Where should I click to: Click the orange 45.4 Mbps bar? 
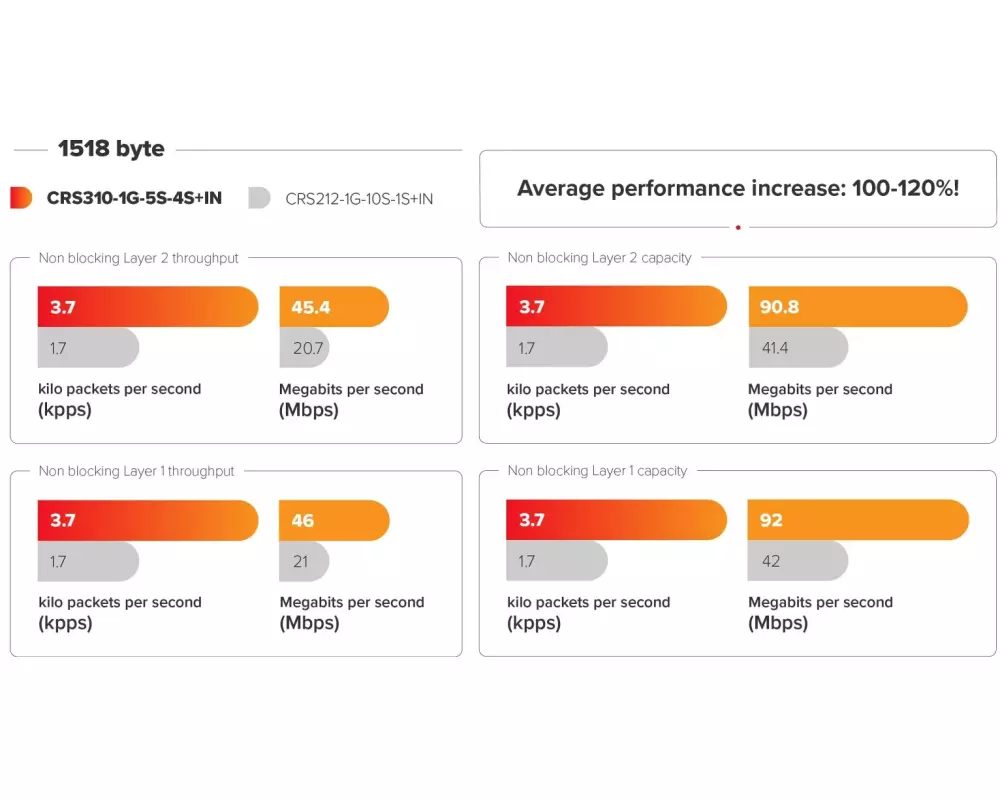(334, 307)
